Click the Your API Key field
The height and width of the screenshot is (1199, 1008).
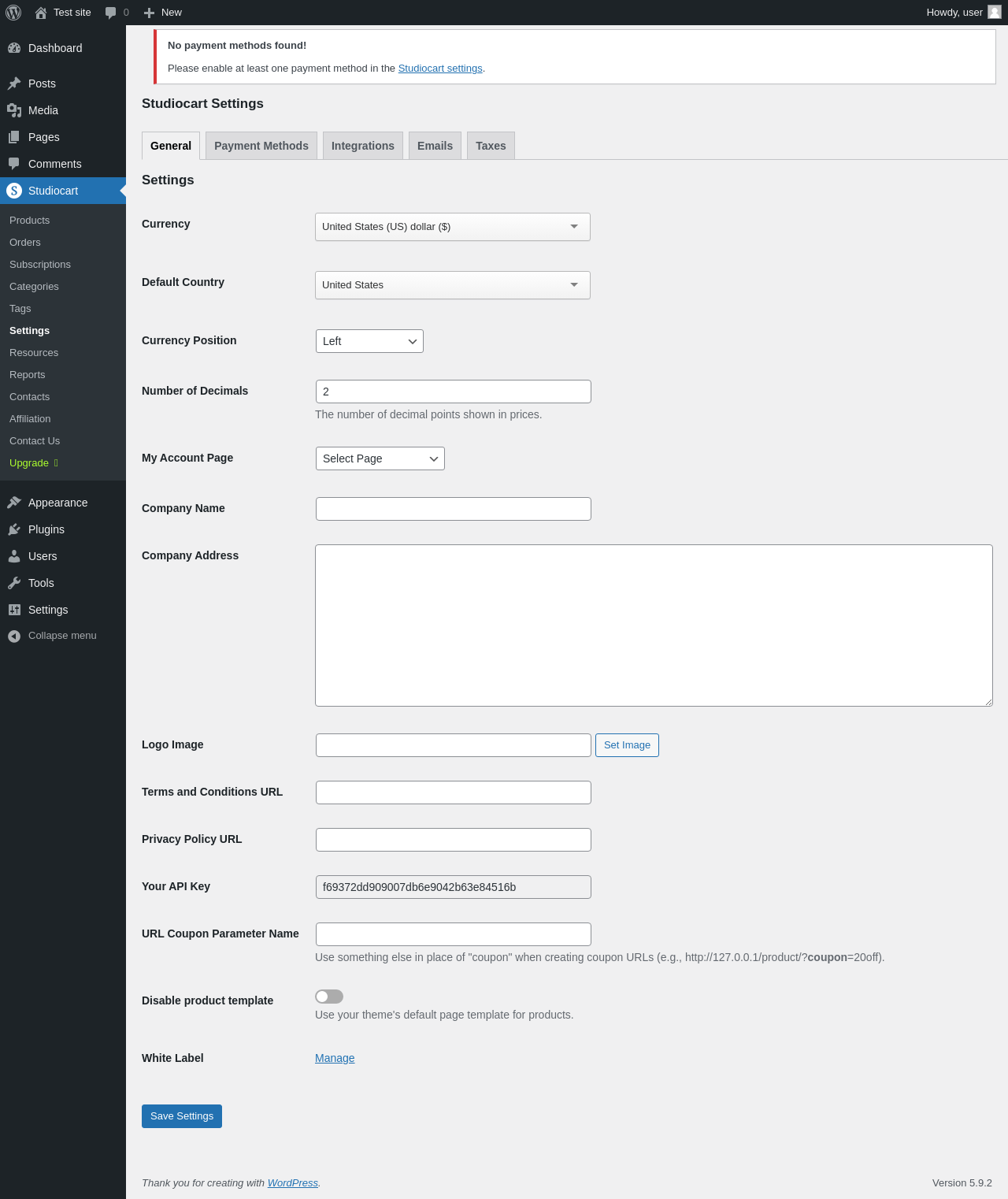[454, 887]
